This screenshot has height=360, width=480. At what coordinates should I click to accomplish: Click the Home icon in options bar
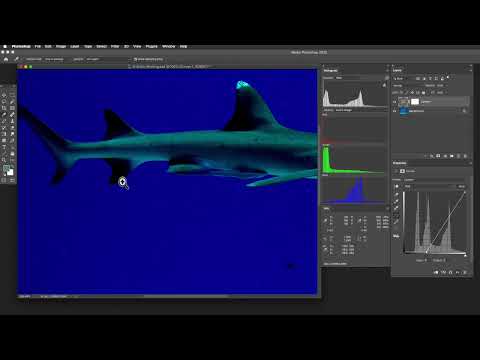(x=6, y=59)
